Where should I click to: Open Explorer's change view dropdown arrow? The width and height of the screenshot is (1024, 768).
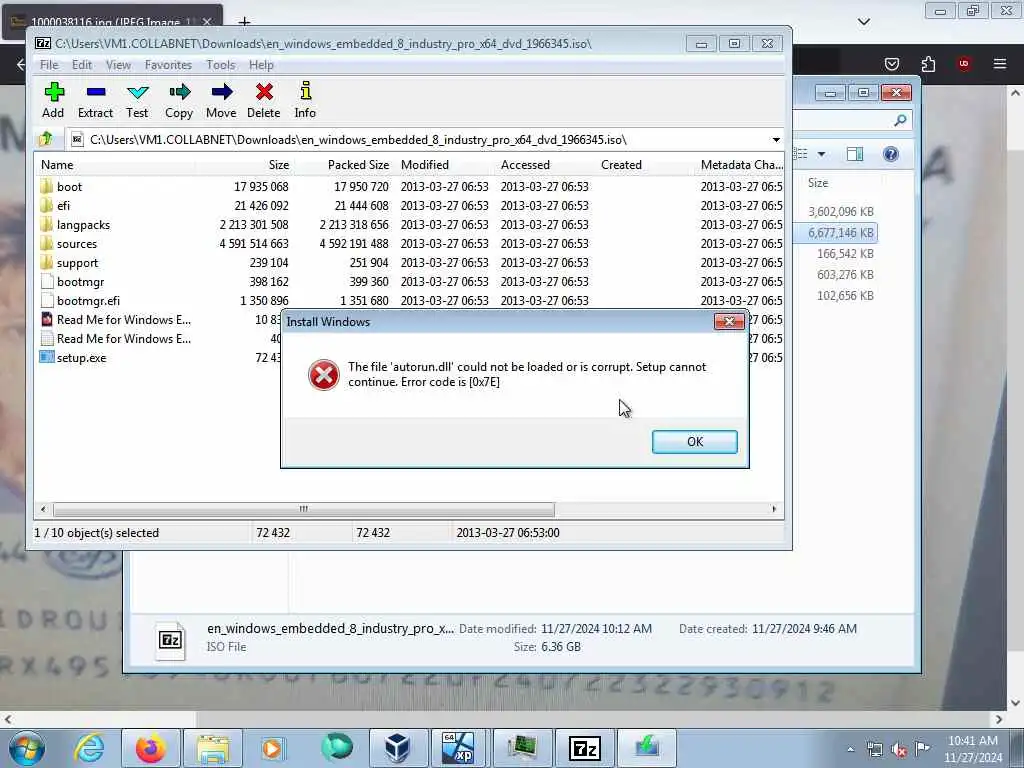pos(822,154)
